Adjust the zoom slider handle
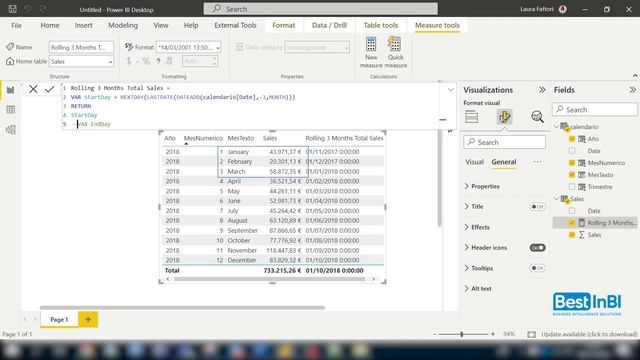The image size is (640, 360). click(x=462, y=334)
